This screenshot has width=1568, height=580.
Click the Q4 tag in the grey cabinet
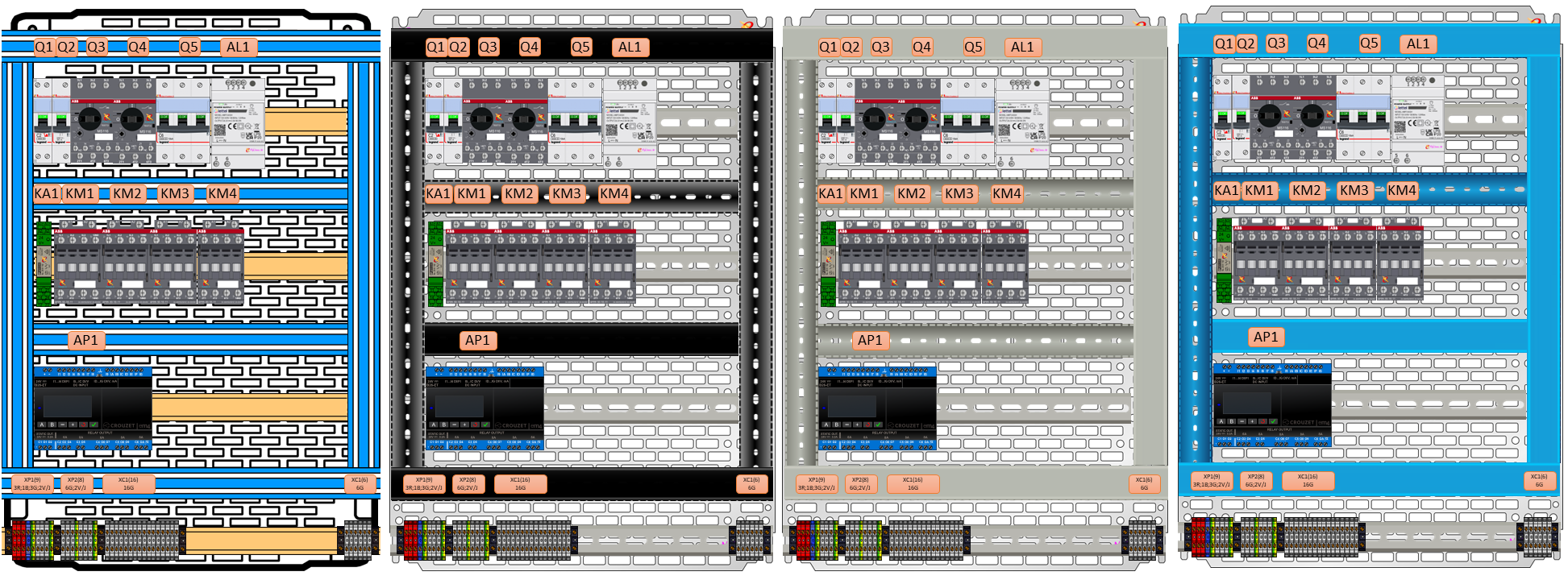pos(921,48)
